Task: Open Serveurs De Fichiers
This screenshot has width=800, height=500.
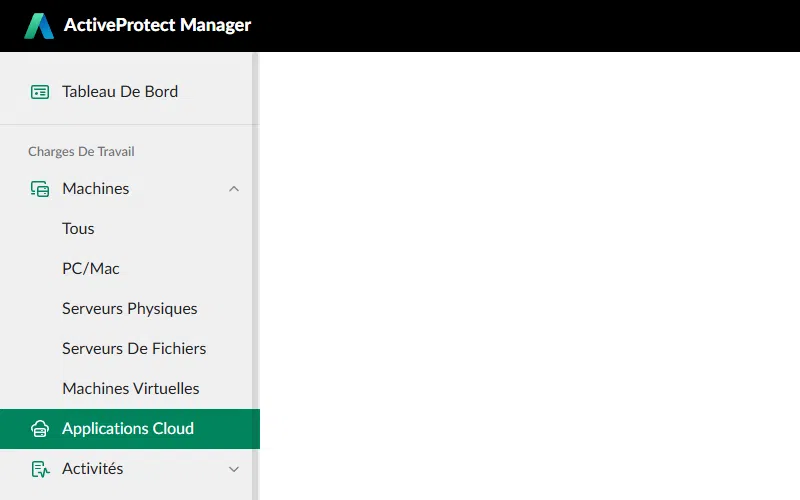Action: [x=134, y=349]
